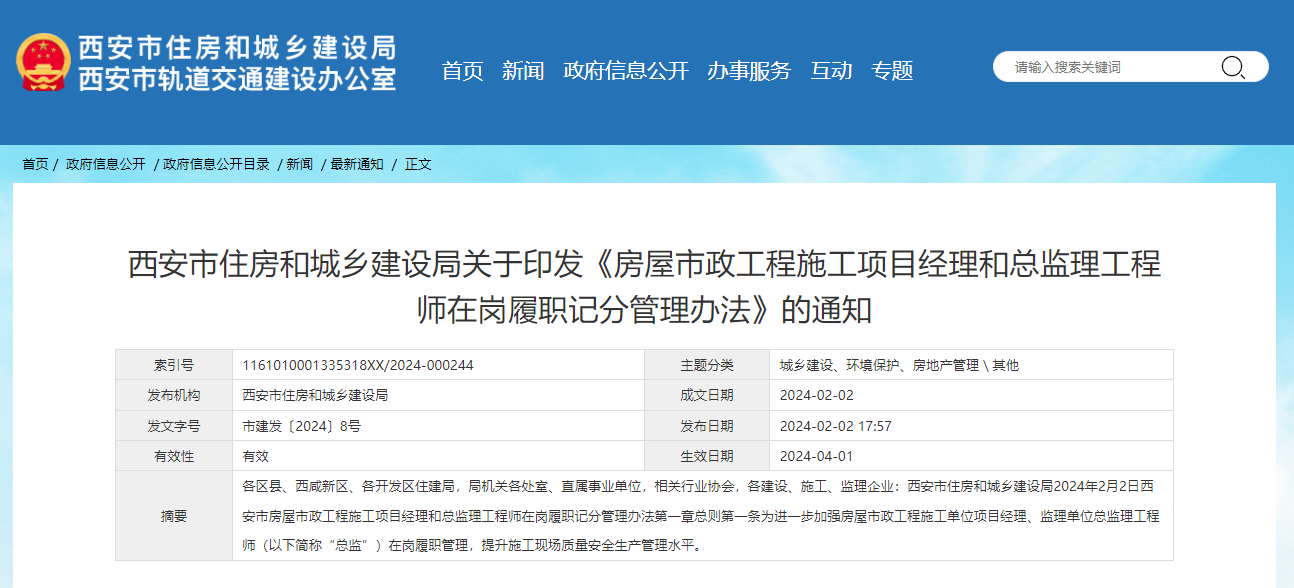The width and height of the screenshot is (1294, 588).
Task: Click the search keyword input field
Action: pyautogui.click(x=1110, y=68)
